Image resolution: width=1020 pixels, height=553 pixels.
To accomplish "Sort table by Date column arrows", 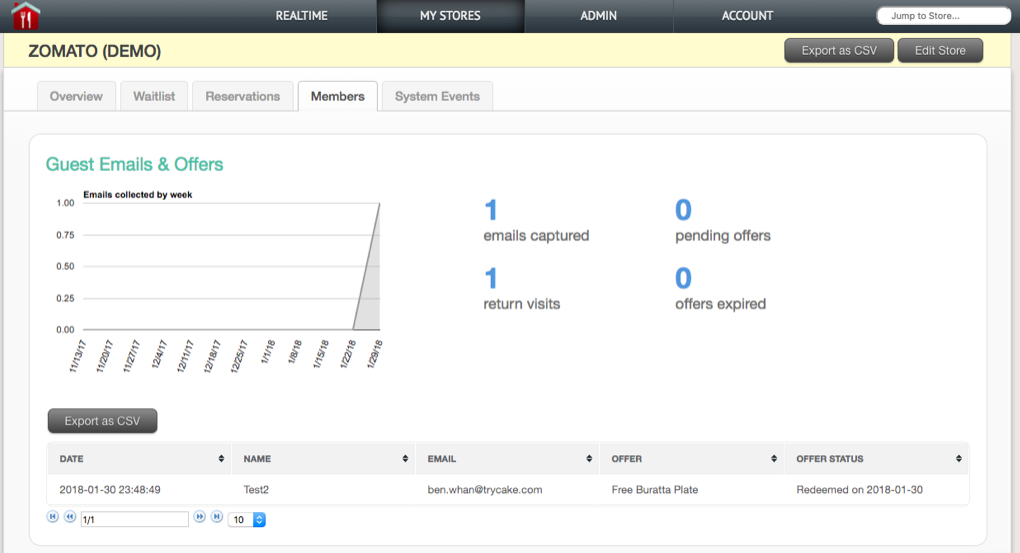I will pyautogui.click(x=221, y=459).
